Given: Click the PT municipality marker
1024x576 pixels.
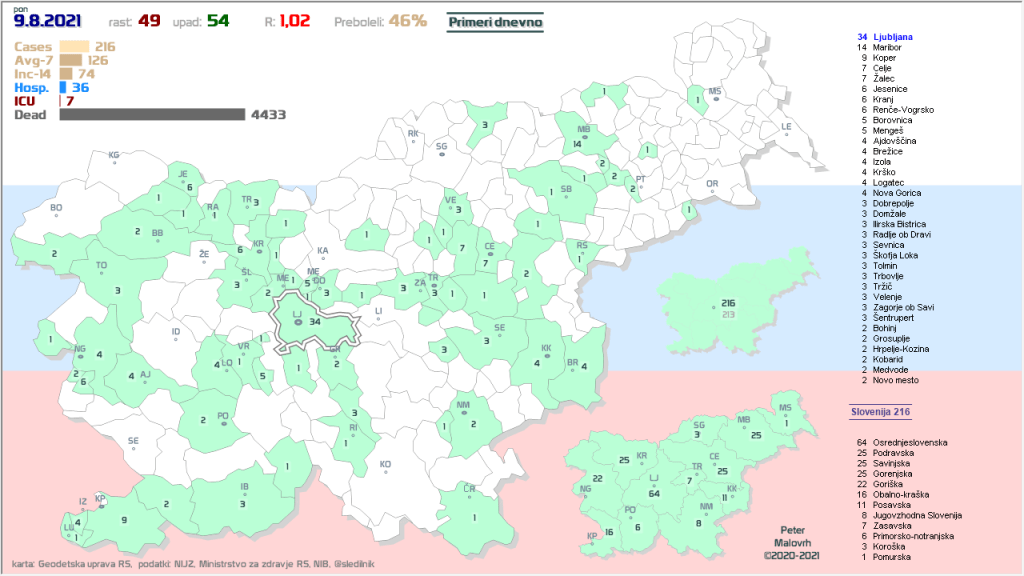Looking at the screenshot, I should click(x=641, y=180).
